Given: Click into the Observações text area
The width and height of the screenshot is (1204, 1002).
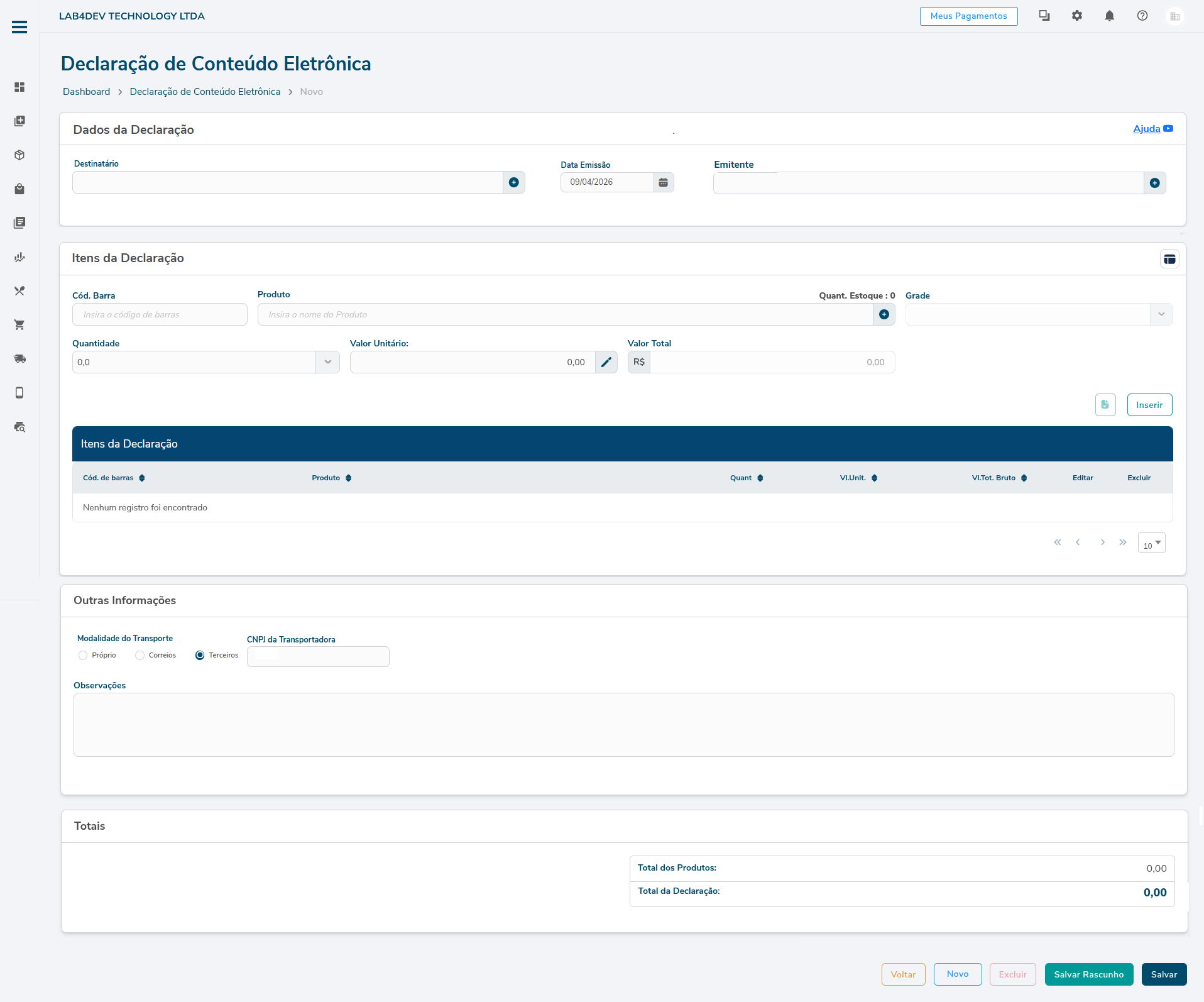Looking at the screenshot, I should click(x=623, y=725).
